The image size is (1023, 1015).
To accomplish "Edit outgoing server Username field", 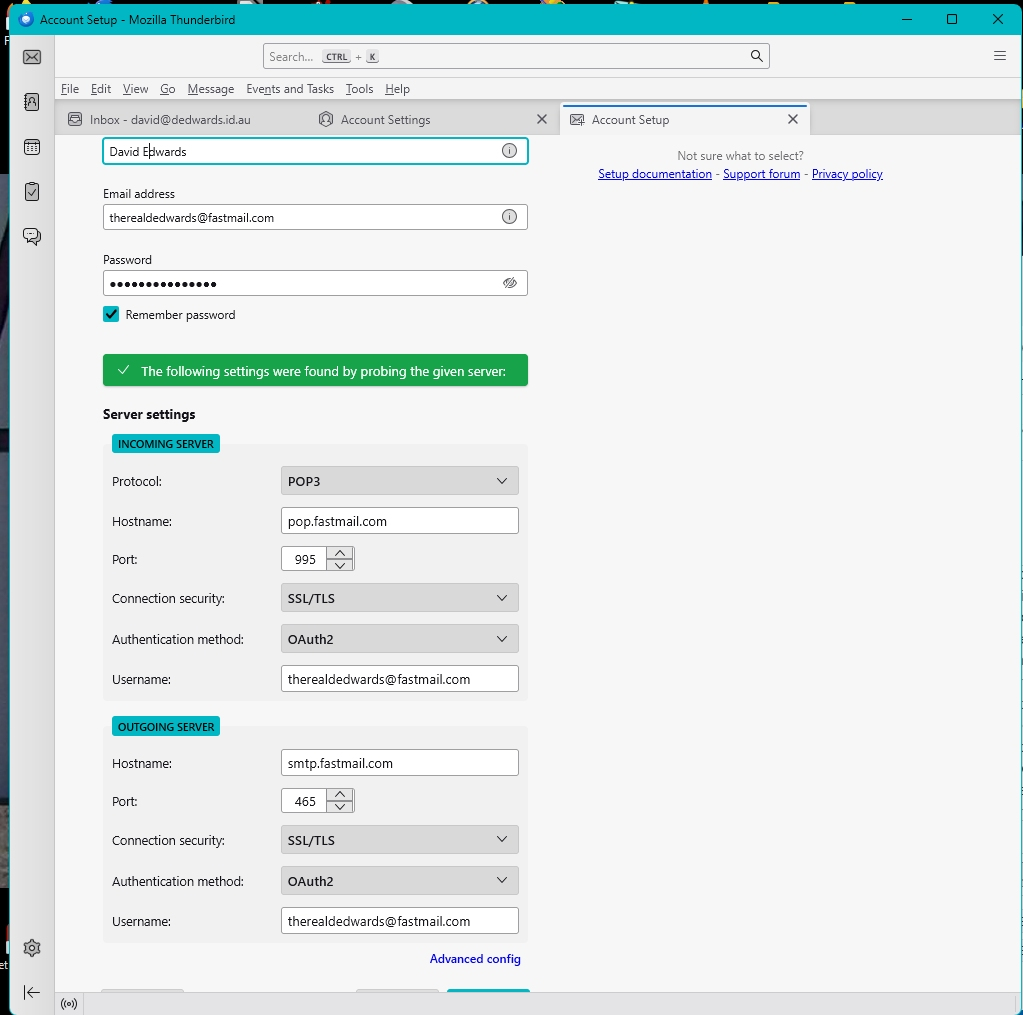I will tap(399, 920).
